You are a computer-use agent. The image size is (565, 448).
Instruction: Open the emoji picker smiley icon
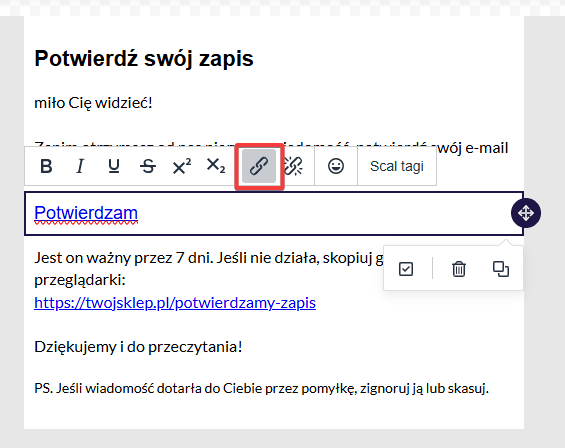click(x=336, y=166)
